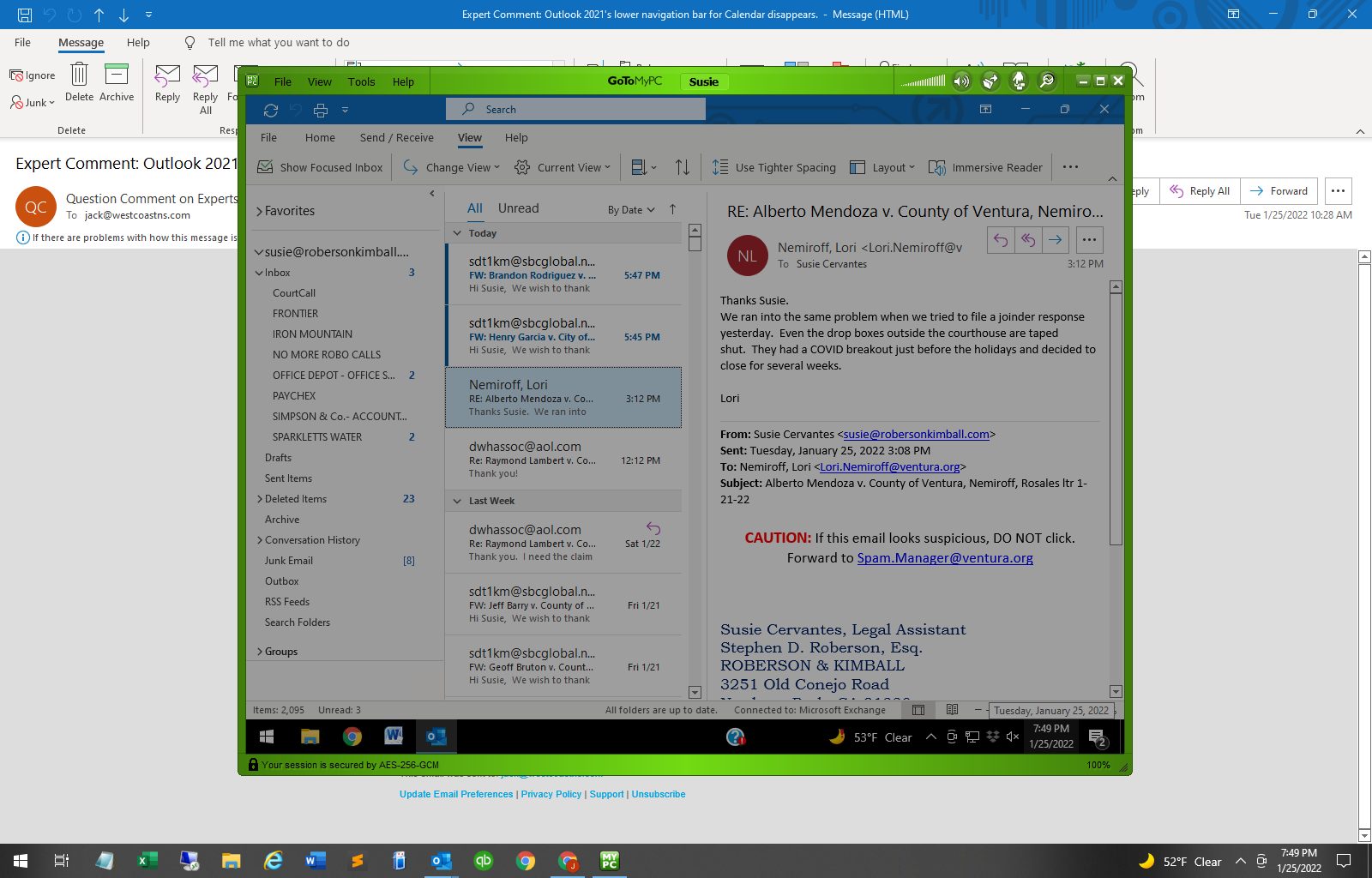
Task: Open the Send / Receive tab
Action: point(396,137)
